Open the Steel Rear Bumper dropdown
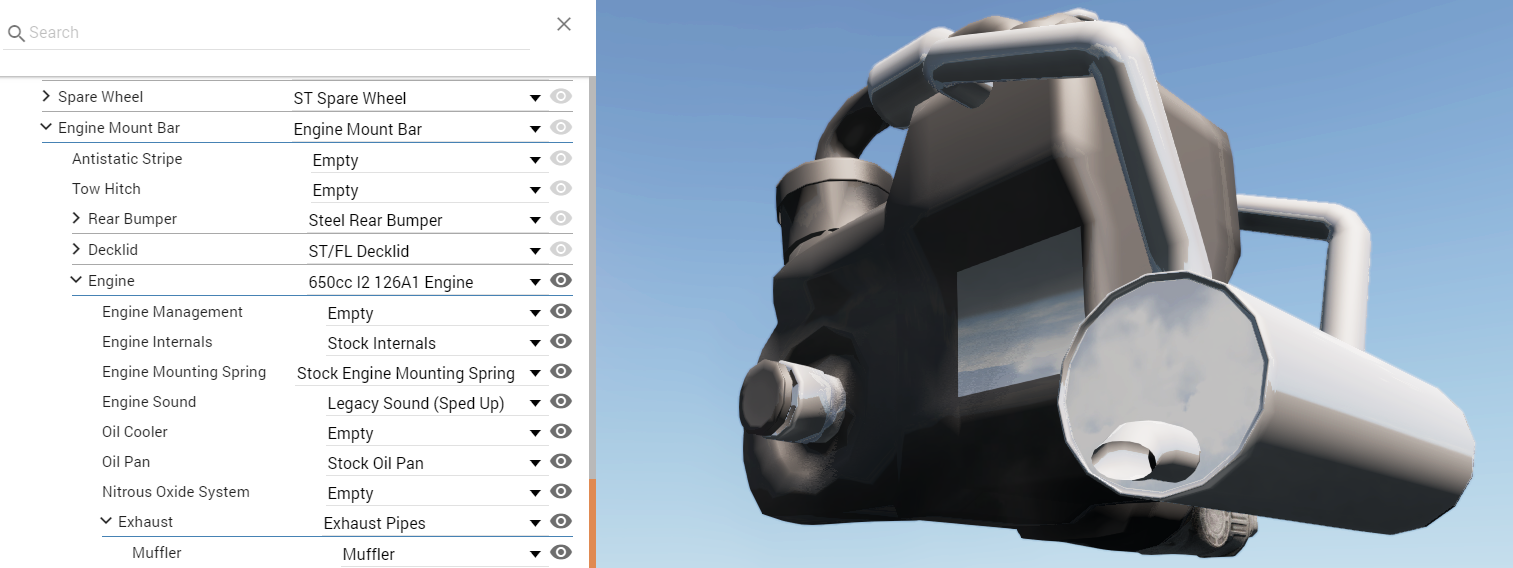The image size is (1513, 568). click(427, 220)
